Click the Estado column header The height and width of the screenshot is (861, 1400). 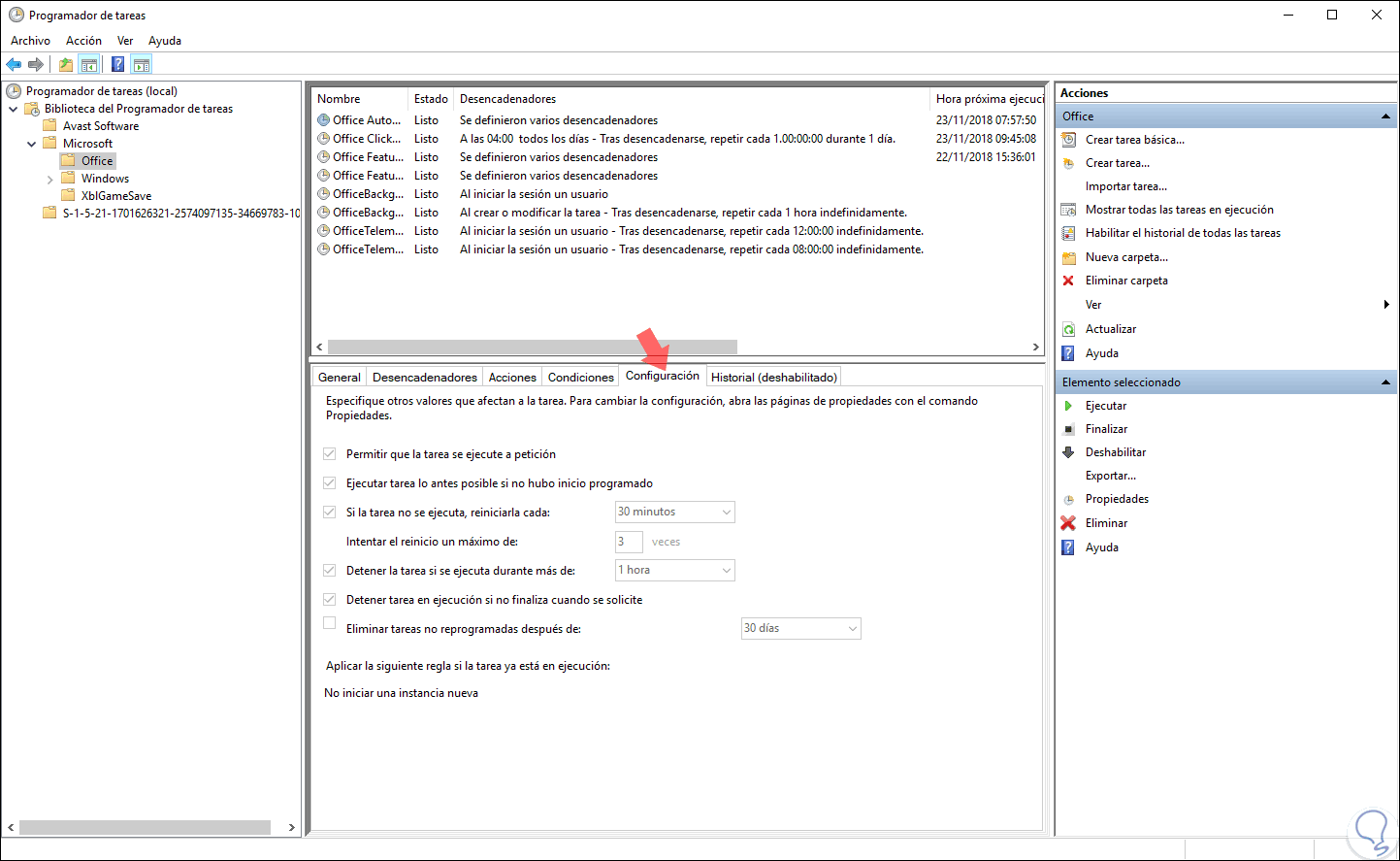[431, 99]
